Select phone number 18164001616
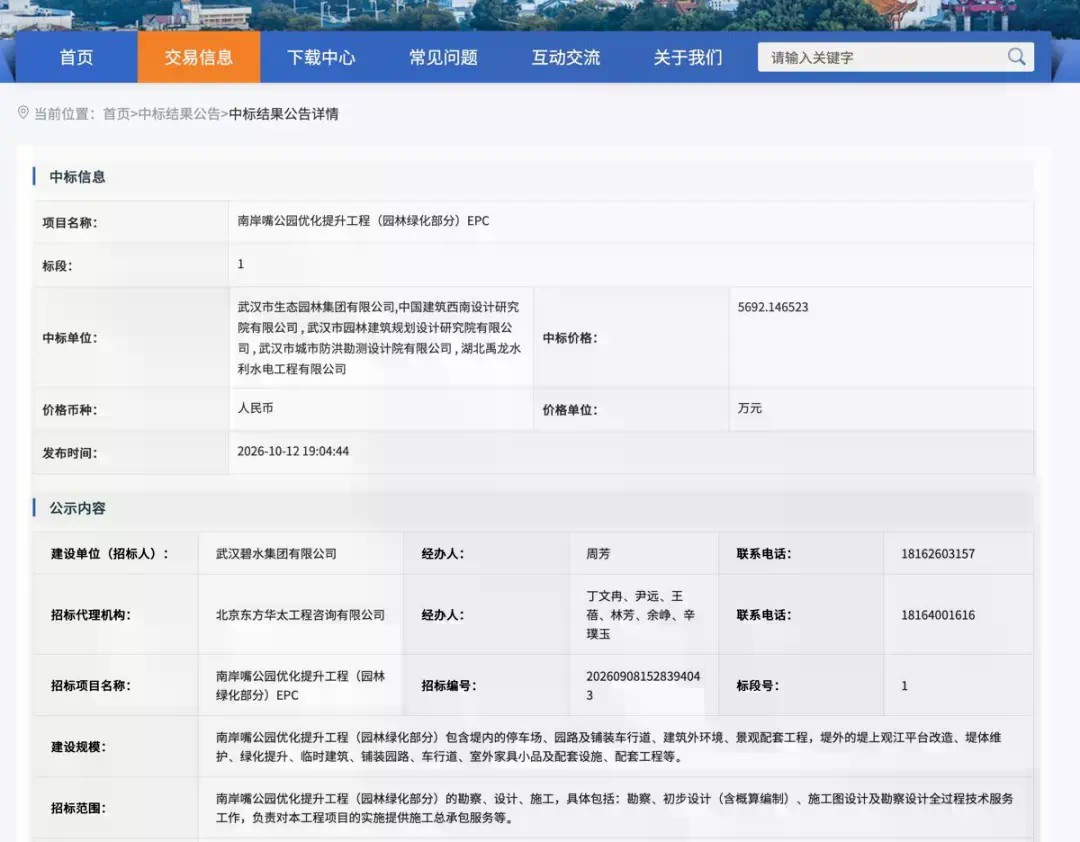The height and width of the screenshot is (842, 1080). coord(937,615)
